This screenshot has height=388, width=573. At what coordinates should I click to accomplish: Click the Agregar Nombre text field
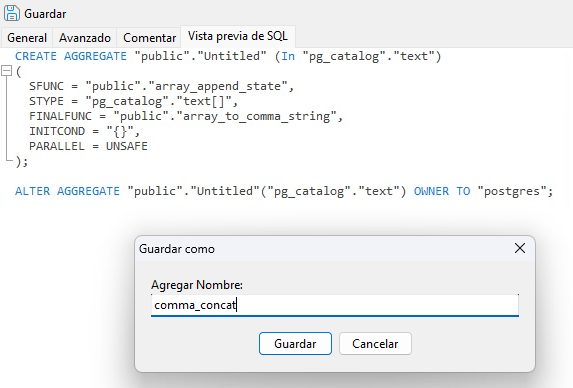(335, 305)
